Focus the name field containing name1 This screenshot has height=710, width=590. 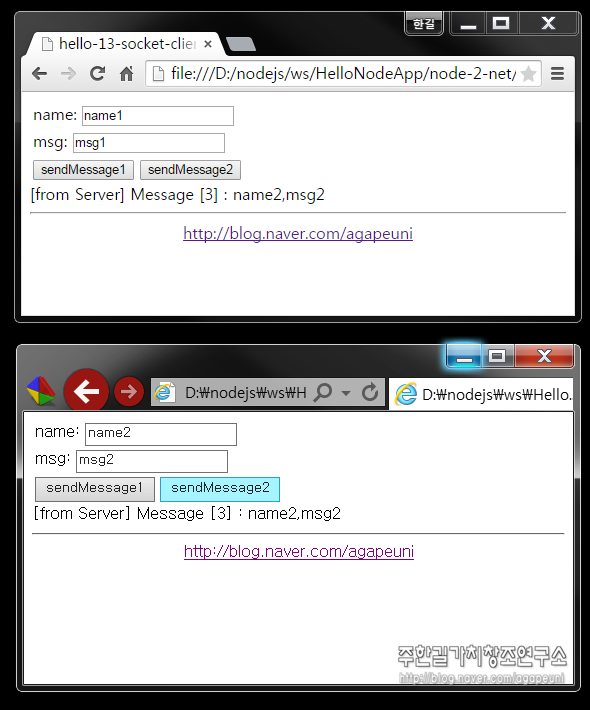(158, 116)
